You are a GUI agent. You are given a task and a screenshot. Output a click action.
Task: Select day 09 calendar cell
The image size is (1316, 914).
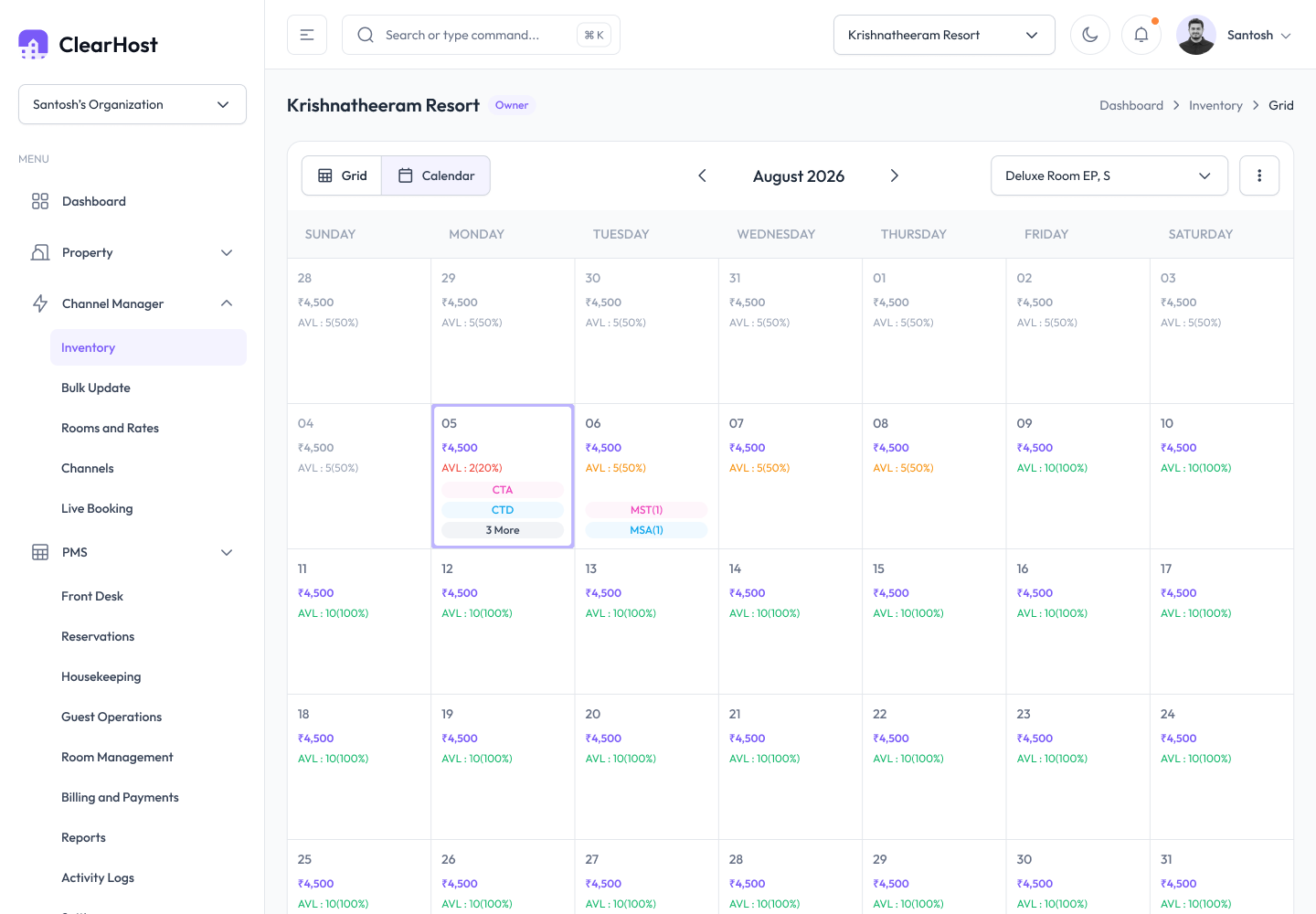[1077, 476]
